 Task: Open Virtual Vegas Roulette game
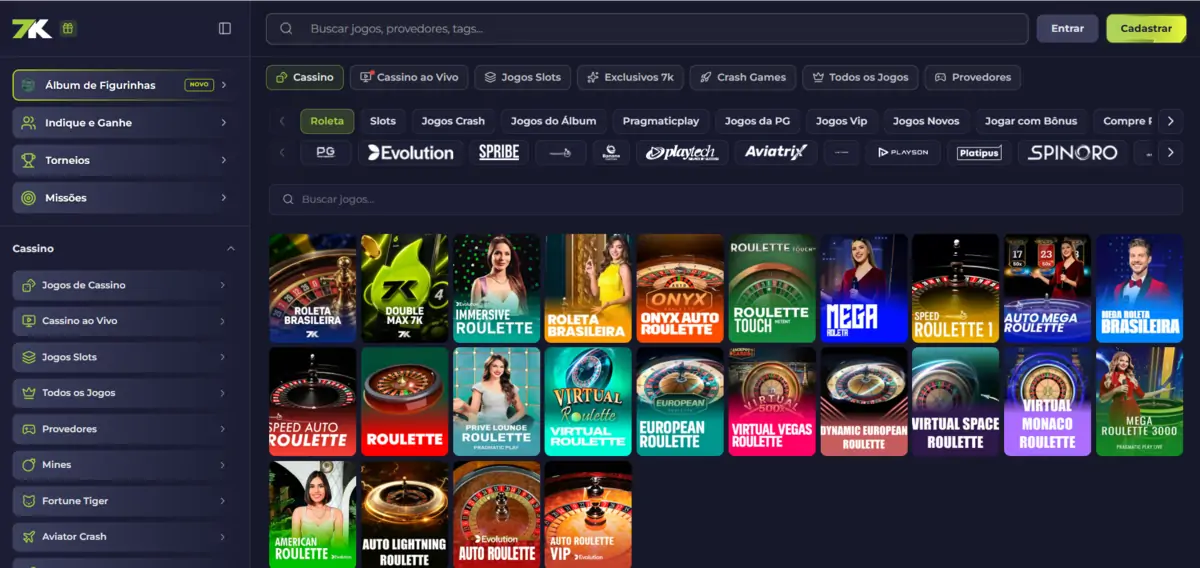[x=772, y=401]
